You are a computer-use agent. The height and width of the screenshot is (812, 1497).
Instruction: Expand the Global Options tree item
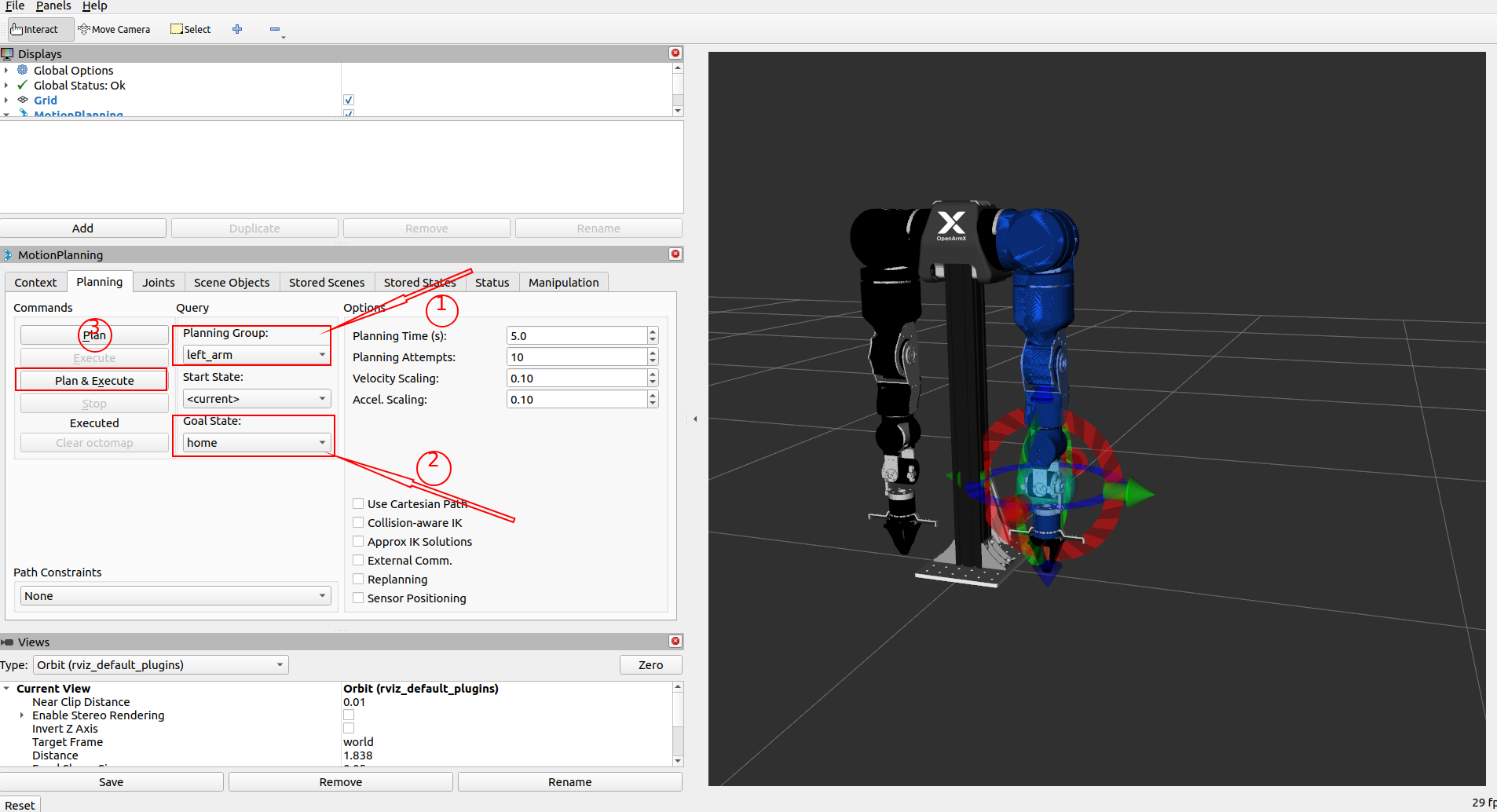(x=6, y=71)
